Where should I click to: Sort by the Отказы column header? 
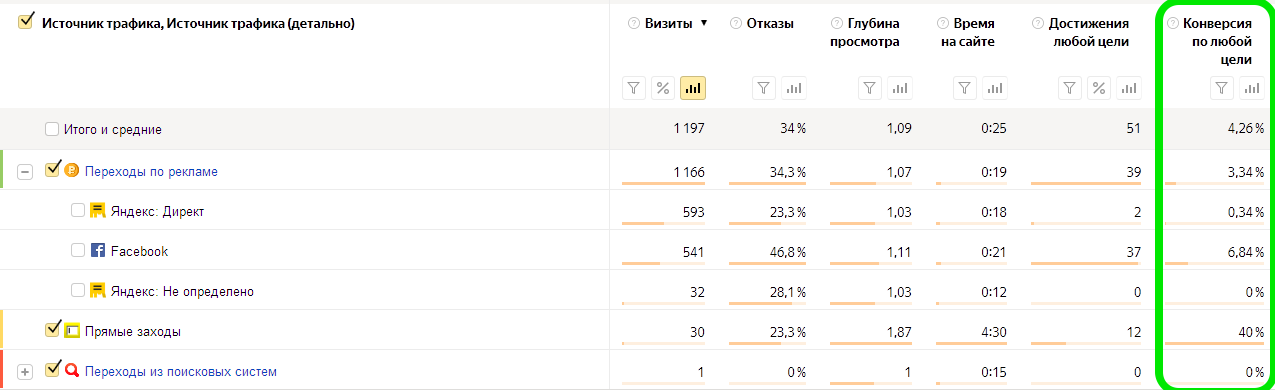click(770, 23)
